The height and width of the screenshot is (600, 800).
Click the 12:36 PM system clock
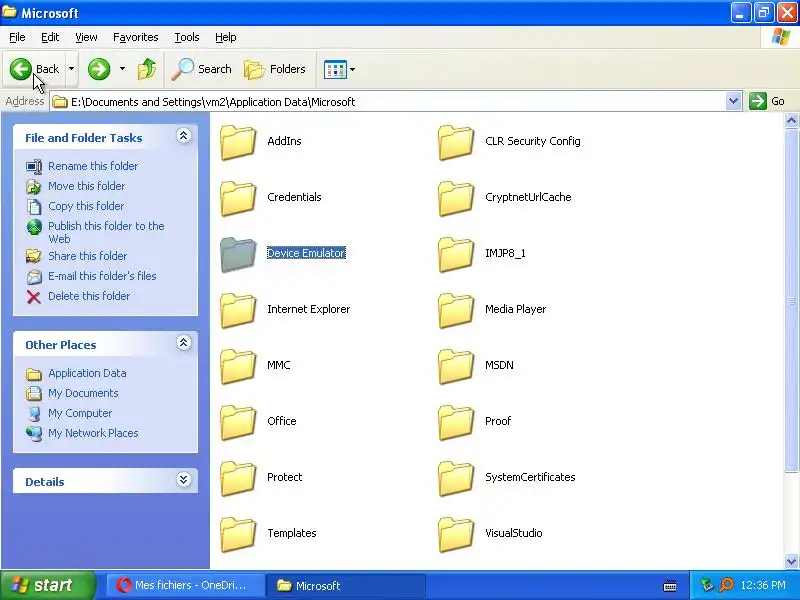click(x=763, y=585)
